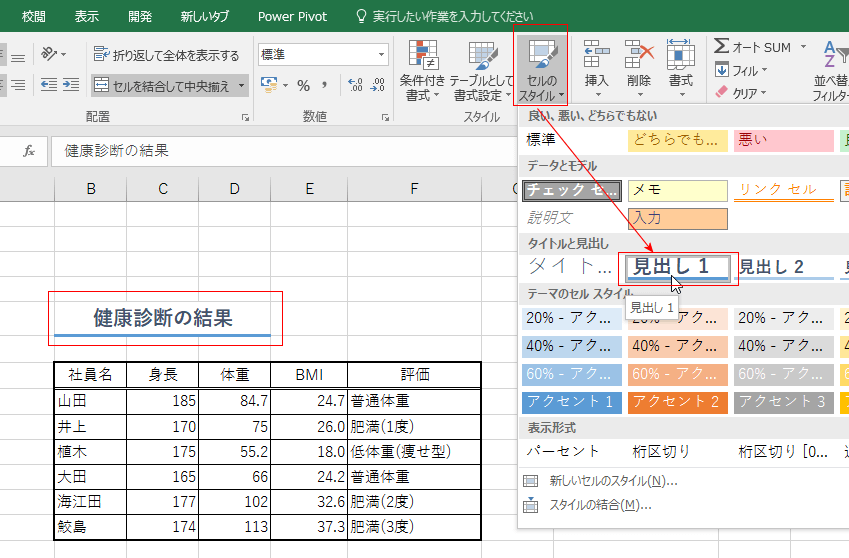Switch to the 校閲 (Review) tab

34,17
